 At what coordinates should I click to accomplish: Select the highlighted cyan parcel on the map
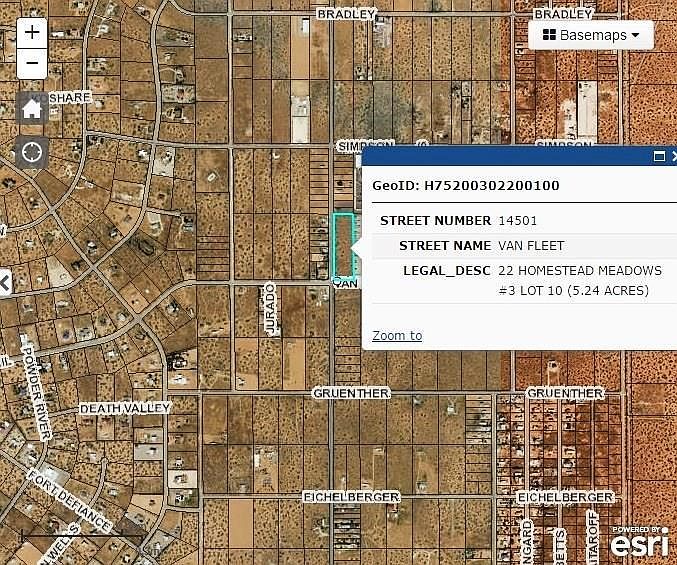coord(343,245)
